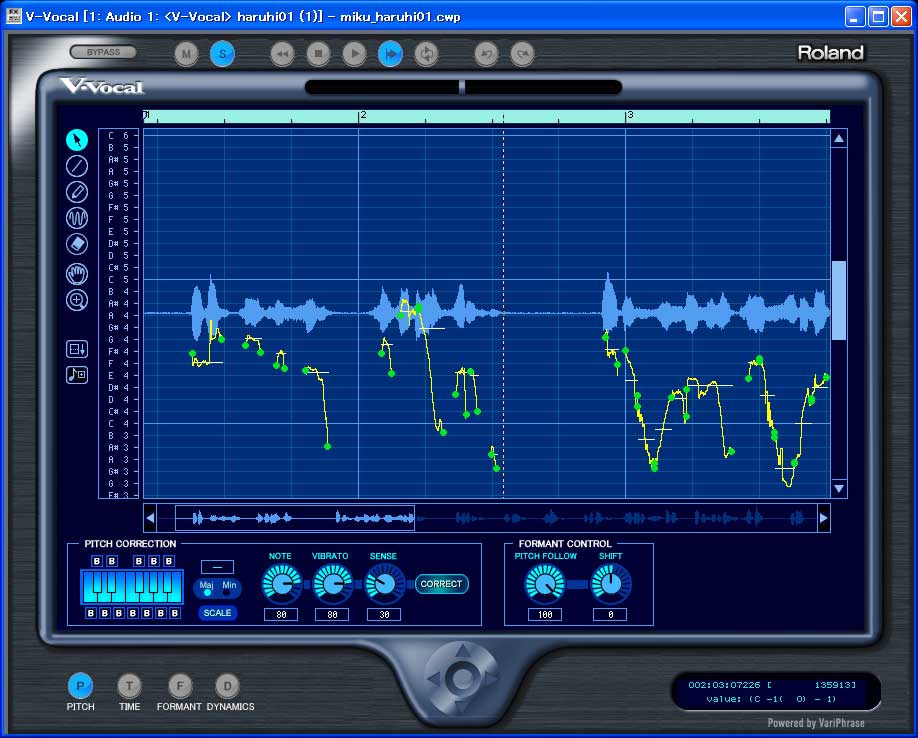Image resolution: width=918 pixels, height=738 pixels.
Task: Click measure 2 on the timeline ruler
Action: 363,115
